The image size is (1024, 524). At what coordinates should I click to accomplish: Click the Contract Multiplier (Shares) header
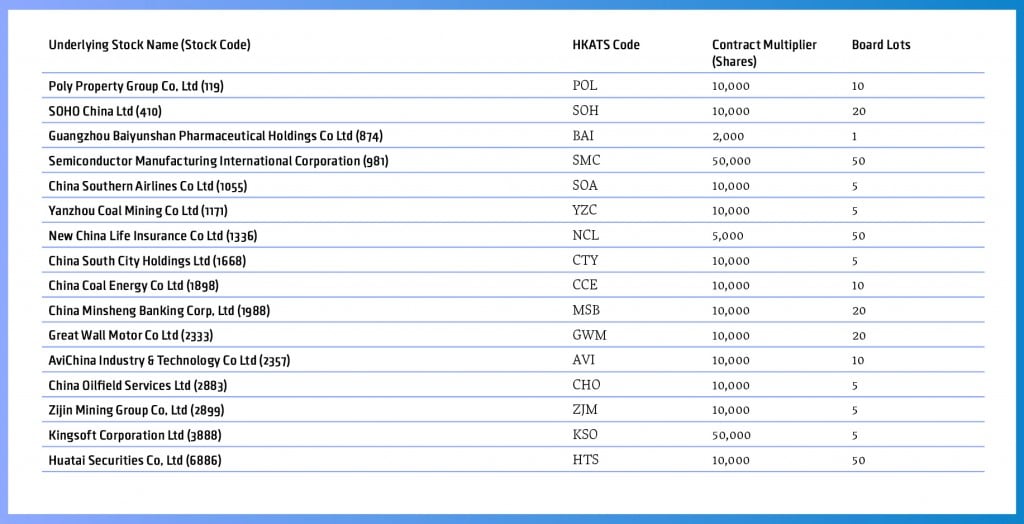click(764, 53)
